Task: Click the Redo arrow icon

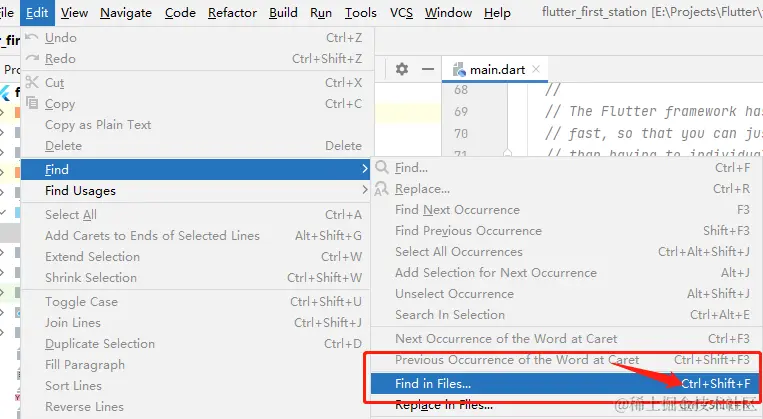Action: point(32,59)
